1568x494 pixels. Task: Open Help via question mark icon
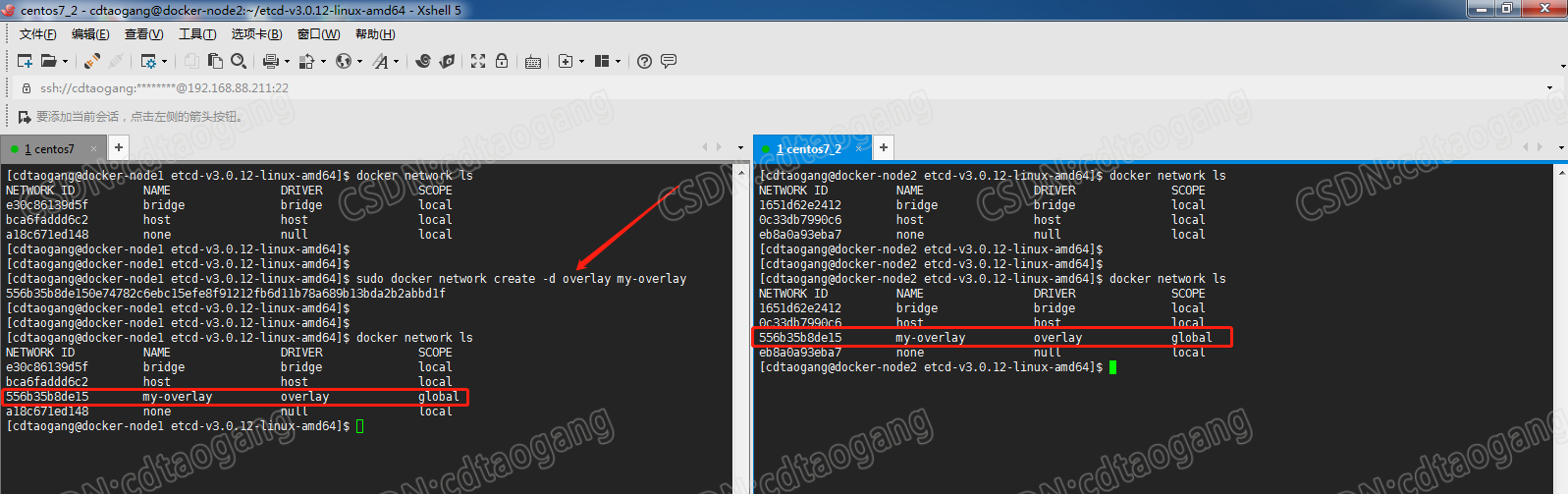tap(644, 61)
